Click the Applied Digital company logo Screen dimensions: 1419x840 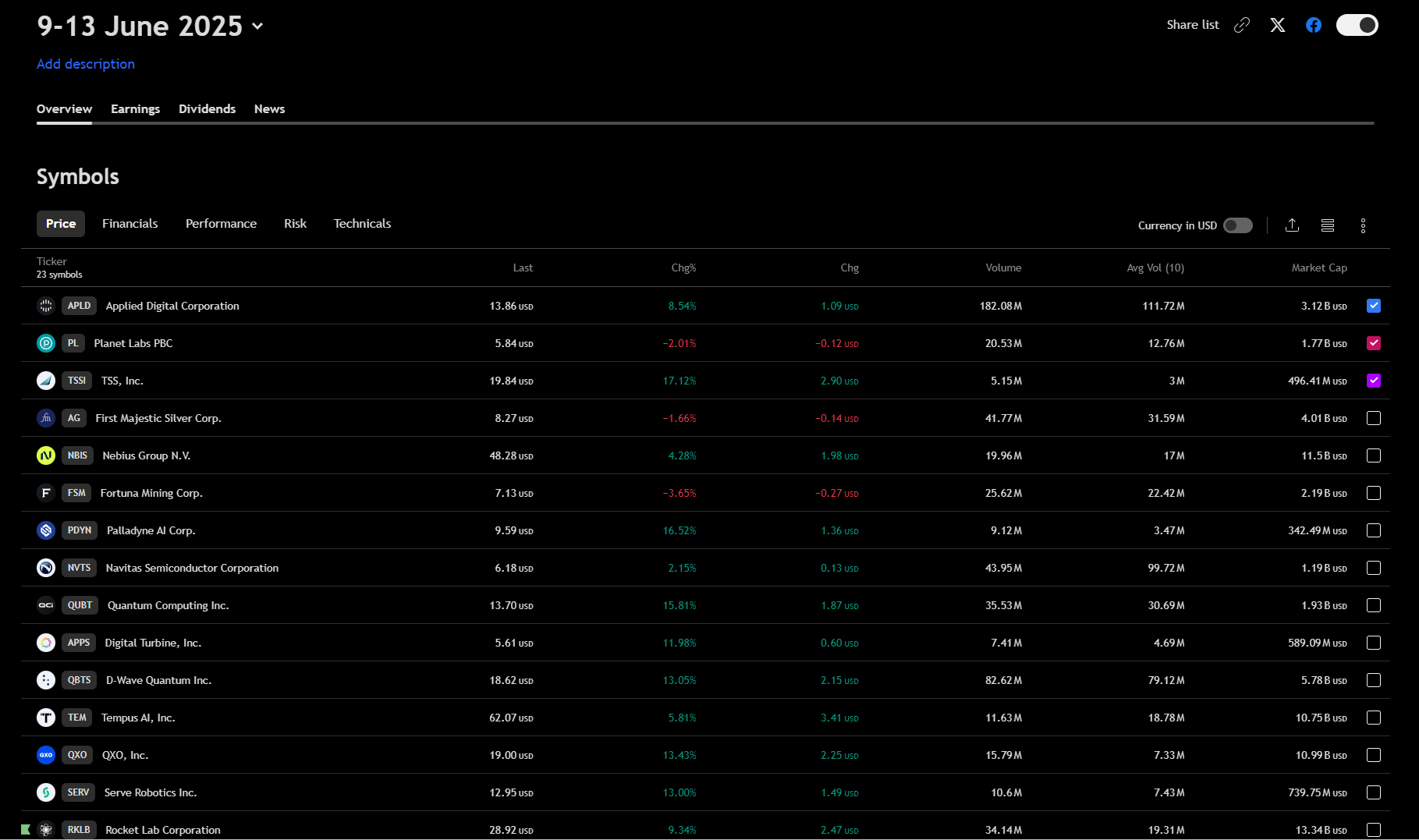pyautogui.click(x=46, y=306)
